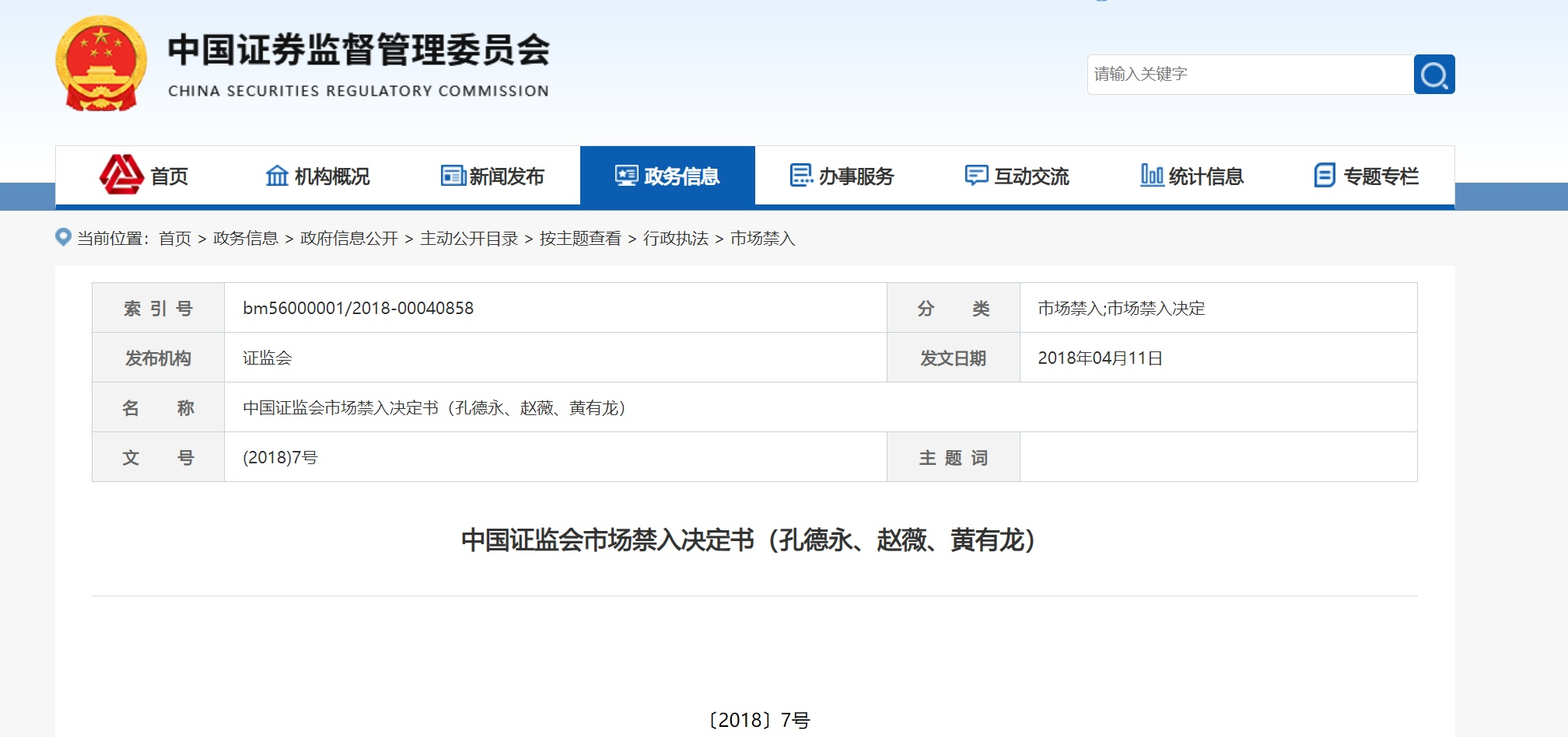This screenshot has height=737, width=1568.
Task: Open 行政执法 breadcrumb link
Action: point(675,239)
